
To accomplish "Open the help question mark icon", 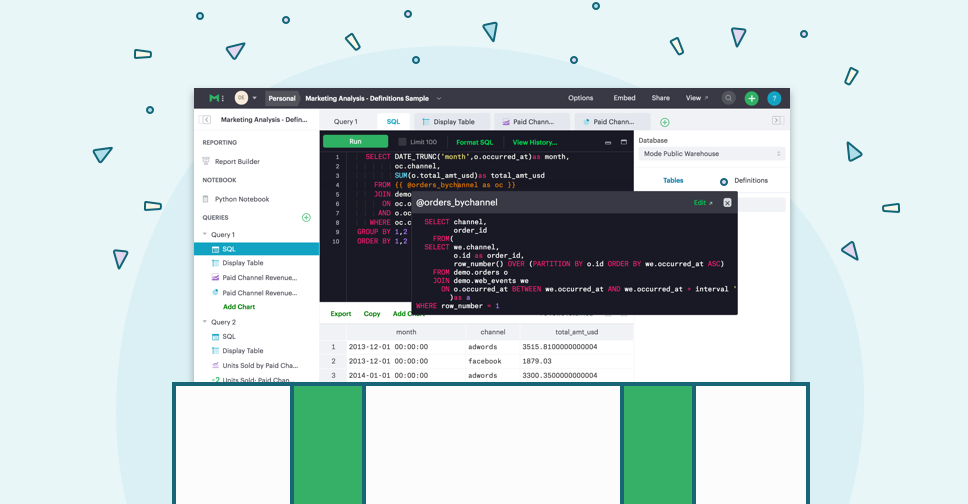I will tap(774, 98).
